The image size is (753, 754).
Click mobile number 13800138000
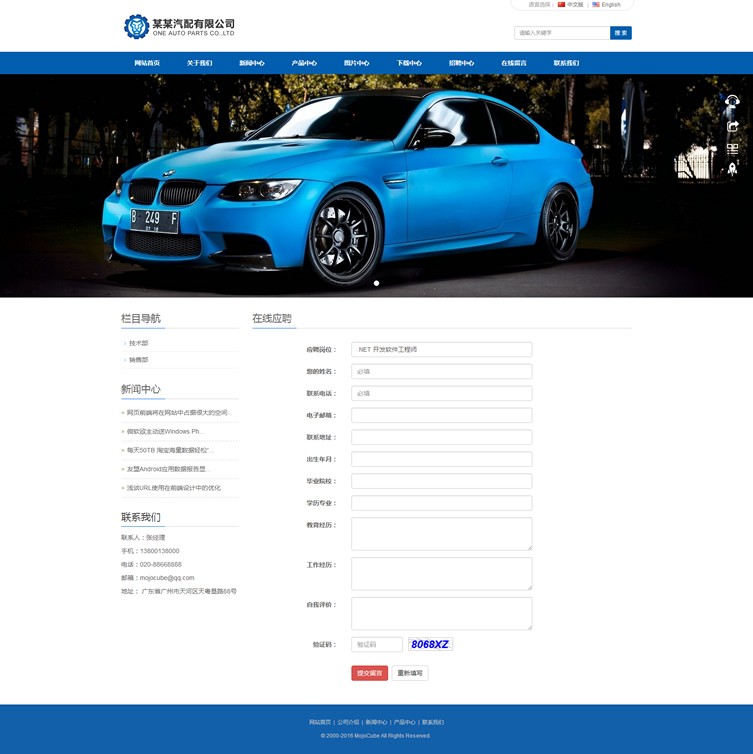pos(160,551)
